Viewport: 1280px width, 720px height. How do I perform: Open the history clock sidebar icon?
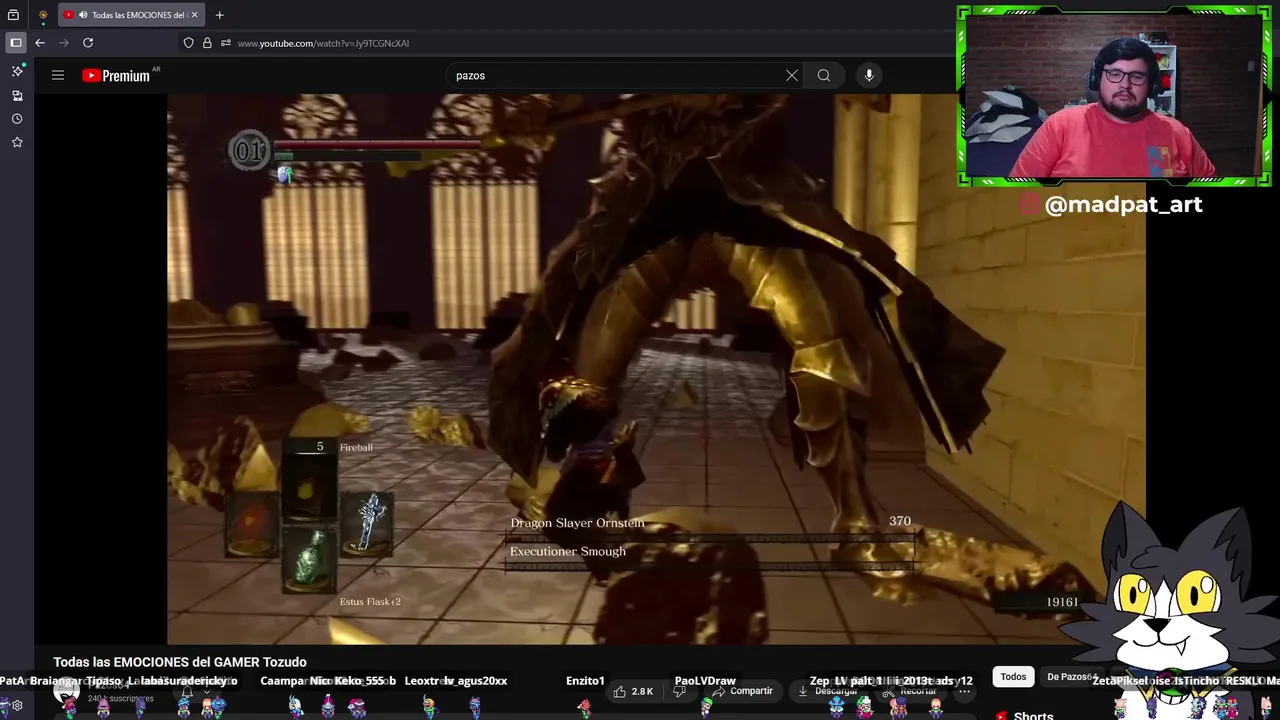(17, 119)
